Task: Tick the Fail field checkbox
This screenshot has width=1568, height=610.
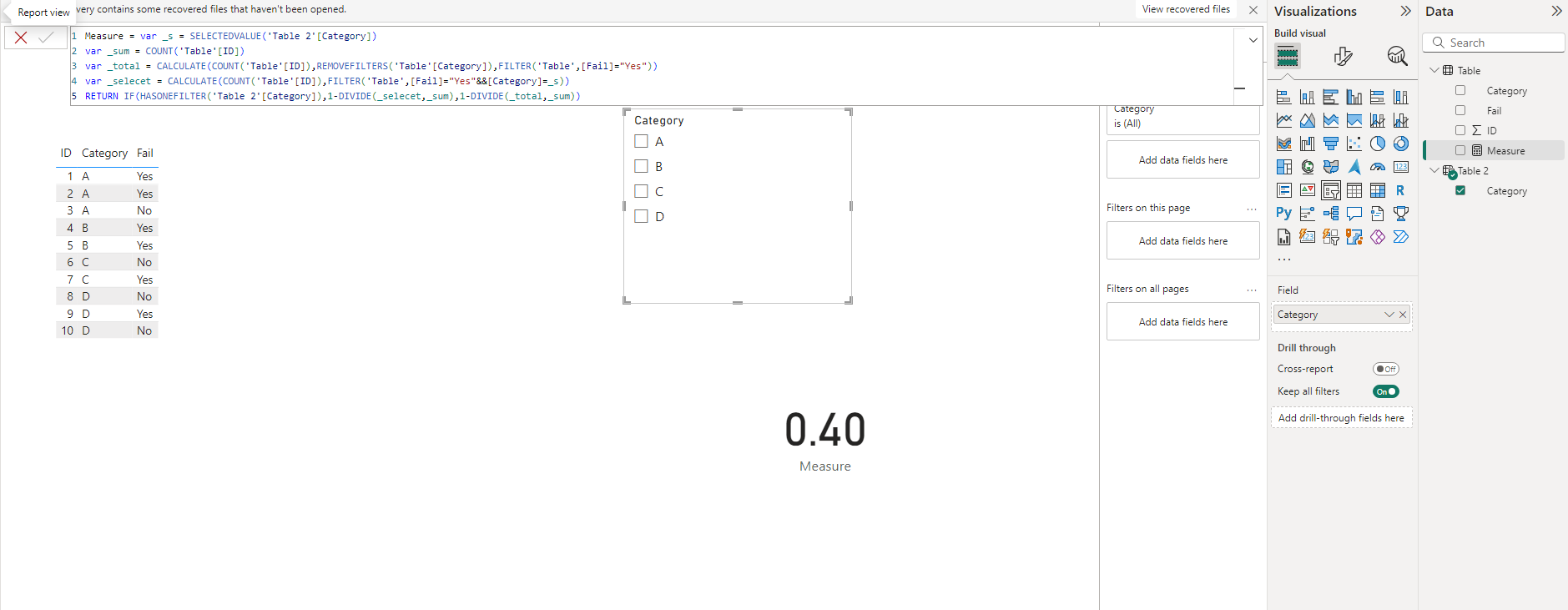Action: 1460,111
